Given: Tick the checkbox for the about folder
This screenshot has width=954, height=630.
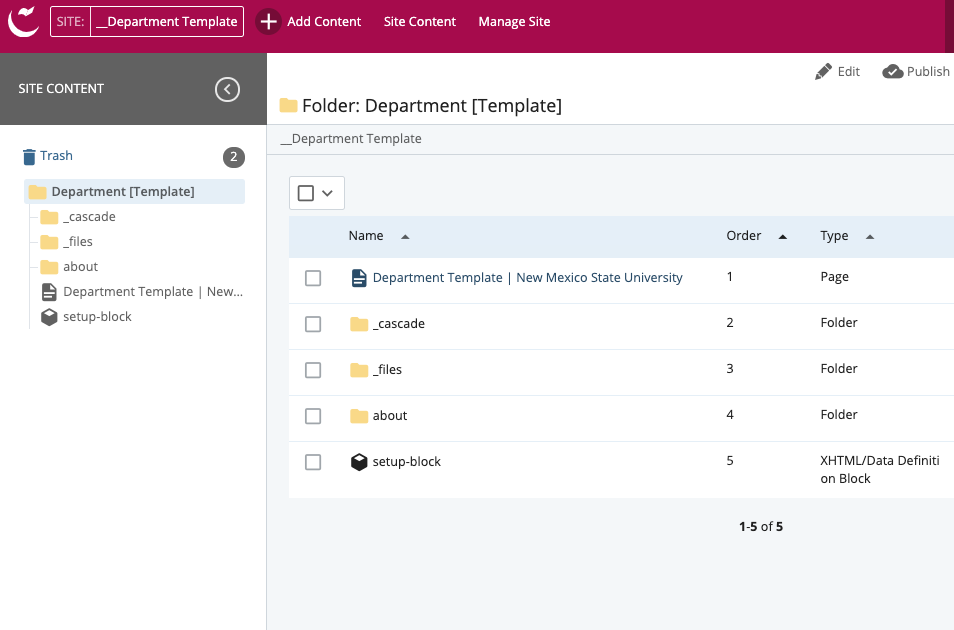Looking at the screenshot, I should click(313, 416).
